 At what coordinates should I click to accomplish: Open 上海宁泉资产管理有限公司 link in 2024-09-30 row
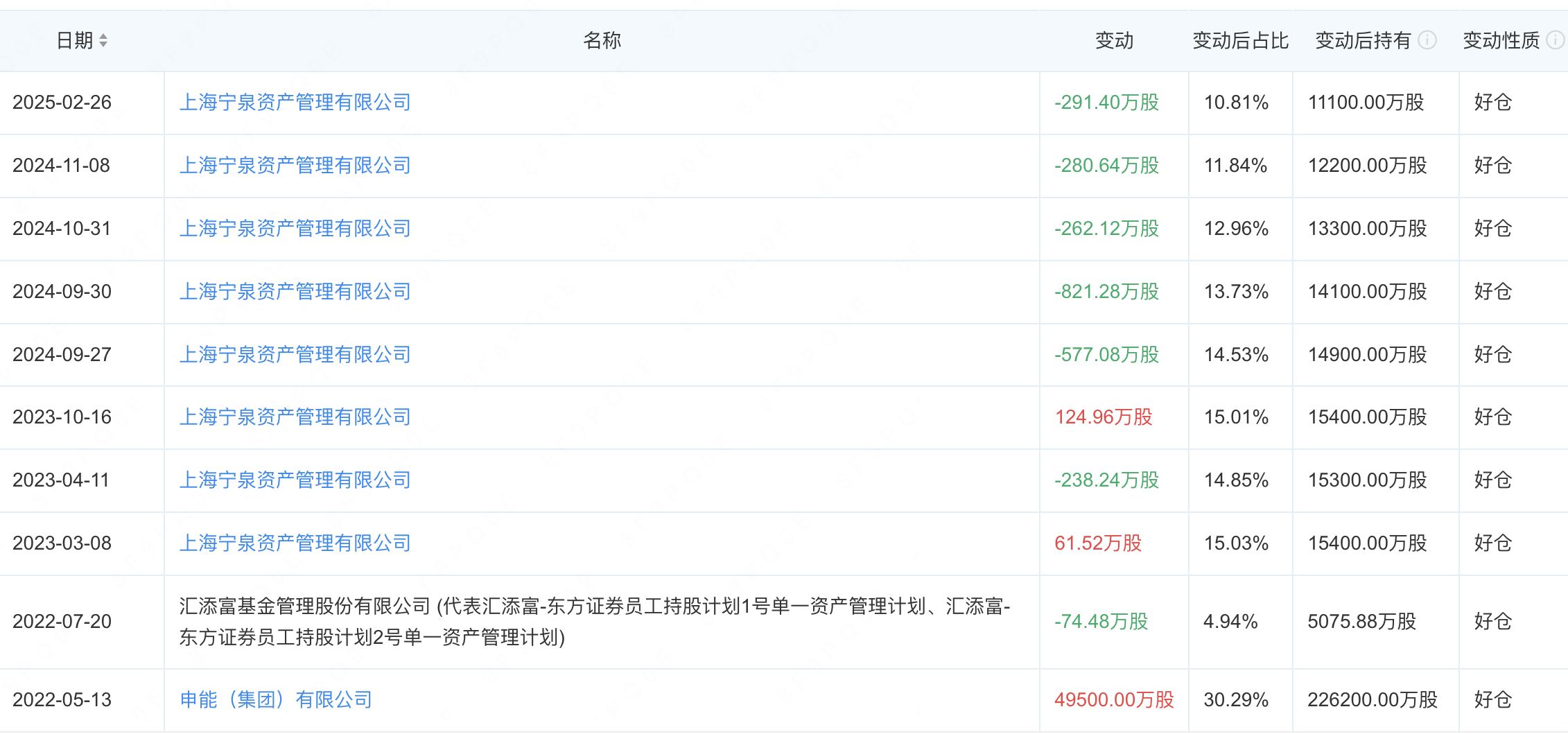[x=295, y=292]
